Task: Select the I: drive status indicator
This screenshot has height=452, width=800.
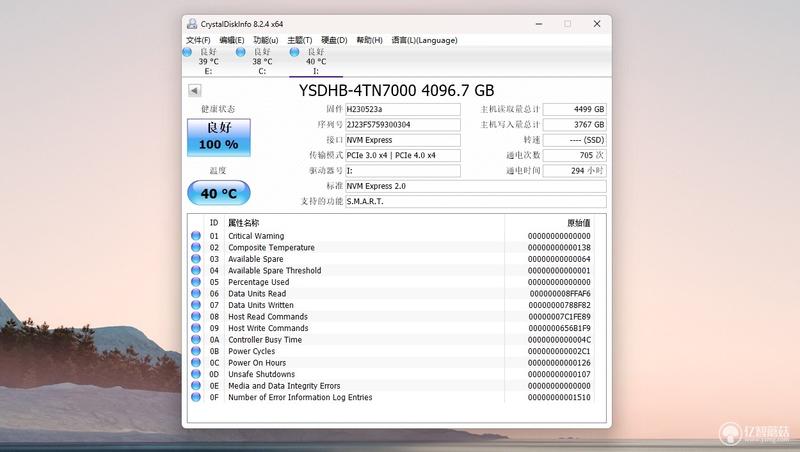Action: [294, 52]
